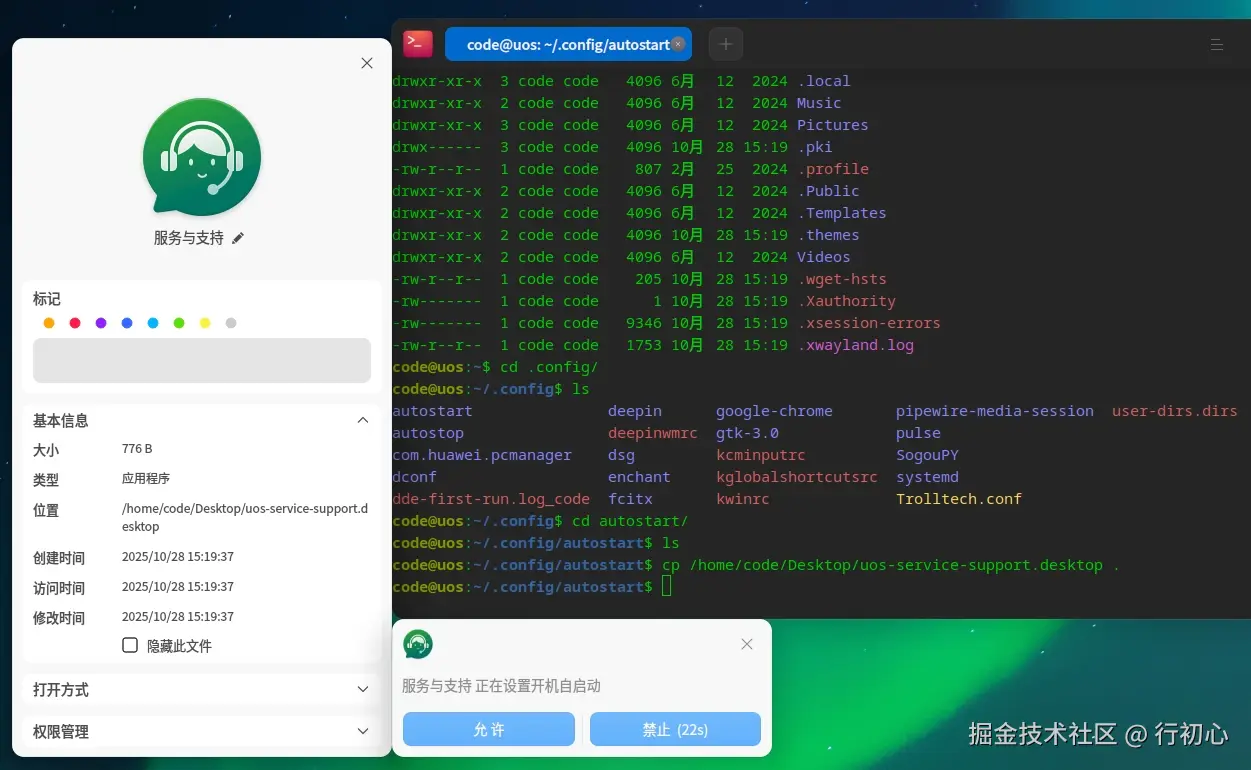Select the blue tag color swatch

click(126, 322)
